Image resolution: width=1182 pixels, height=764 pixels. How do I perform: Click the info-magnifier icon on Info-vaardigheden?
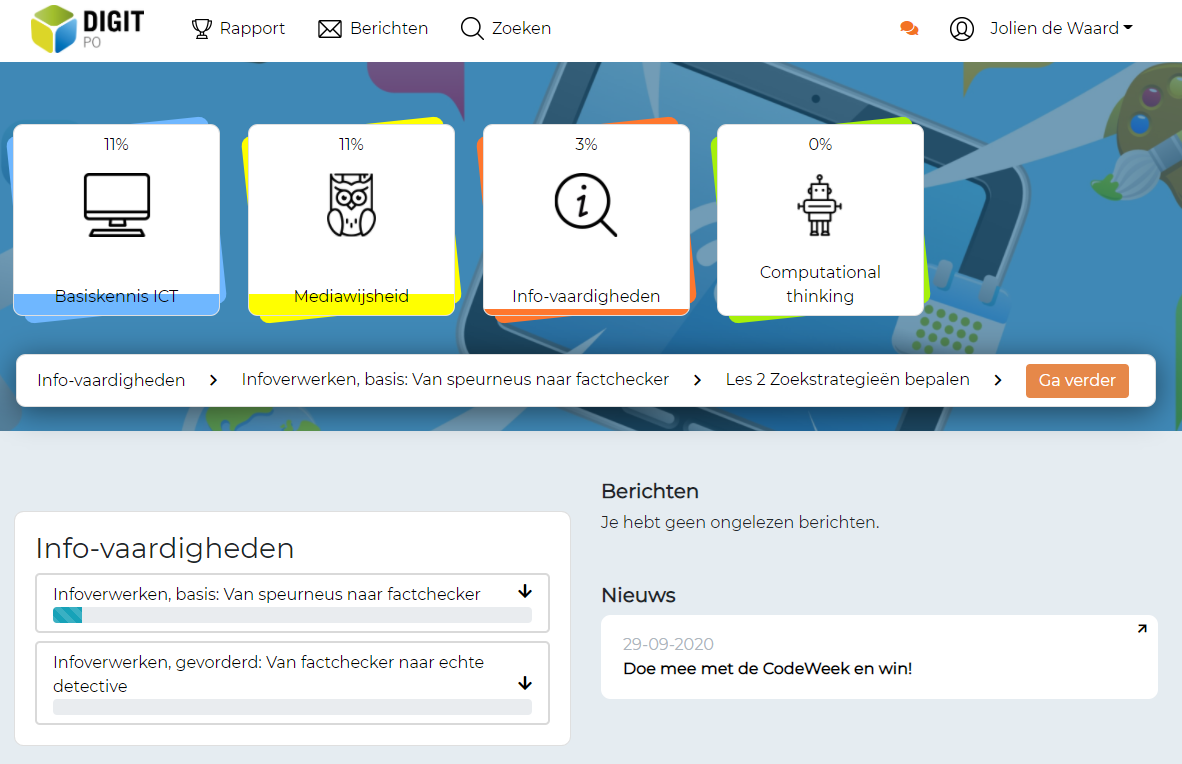pos(586,205)
